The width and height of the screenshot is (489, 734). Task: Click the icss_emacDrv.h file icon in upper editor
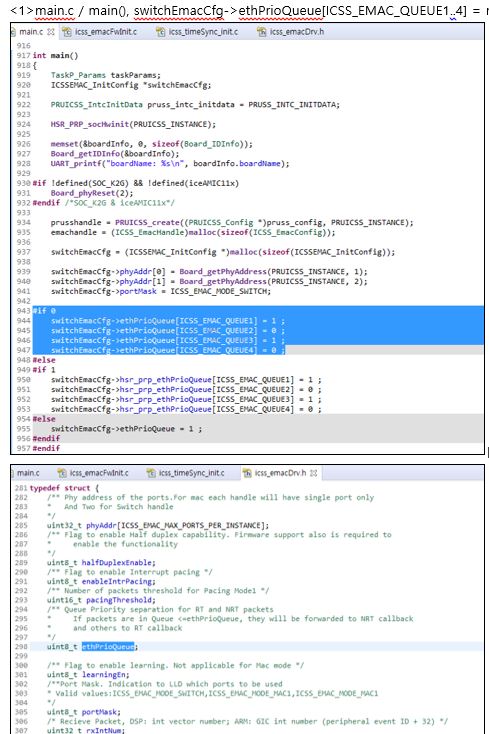click(x=262, y=32)
